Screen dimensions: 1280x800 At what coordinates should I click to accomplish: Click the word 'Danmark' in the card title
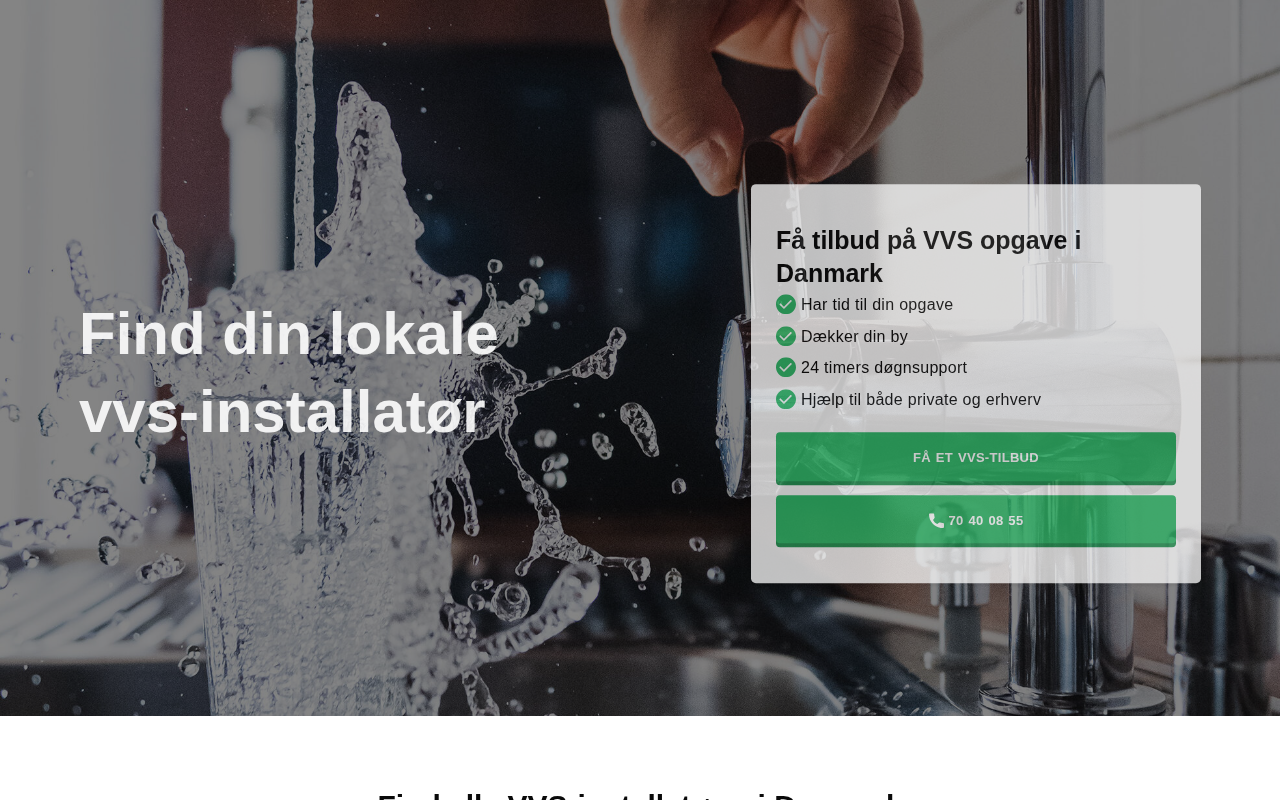click(829, 273)
